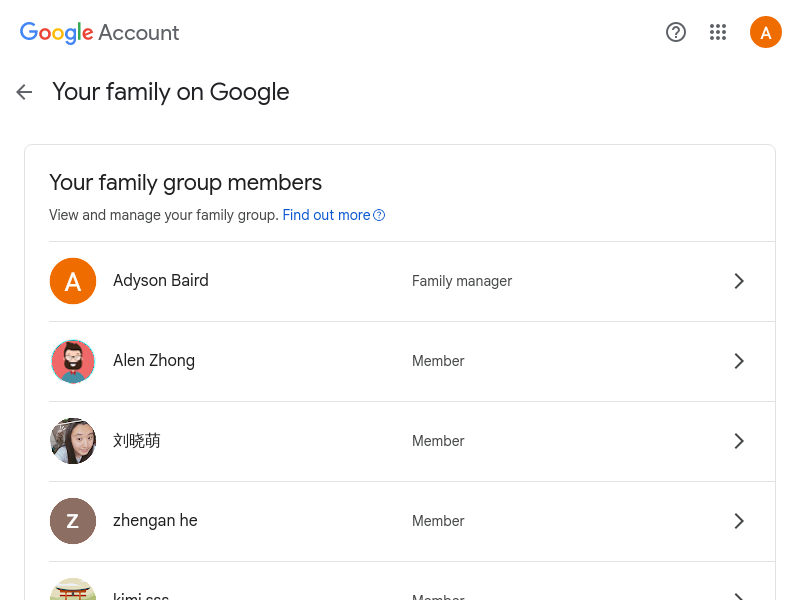Click the Member label for zhengan he
Screen dimensions: 800x600
(x=438, y=521)
